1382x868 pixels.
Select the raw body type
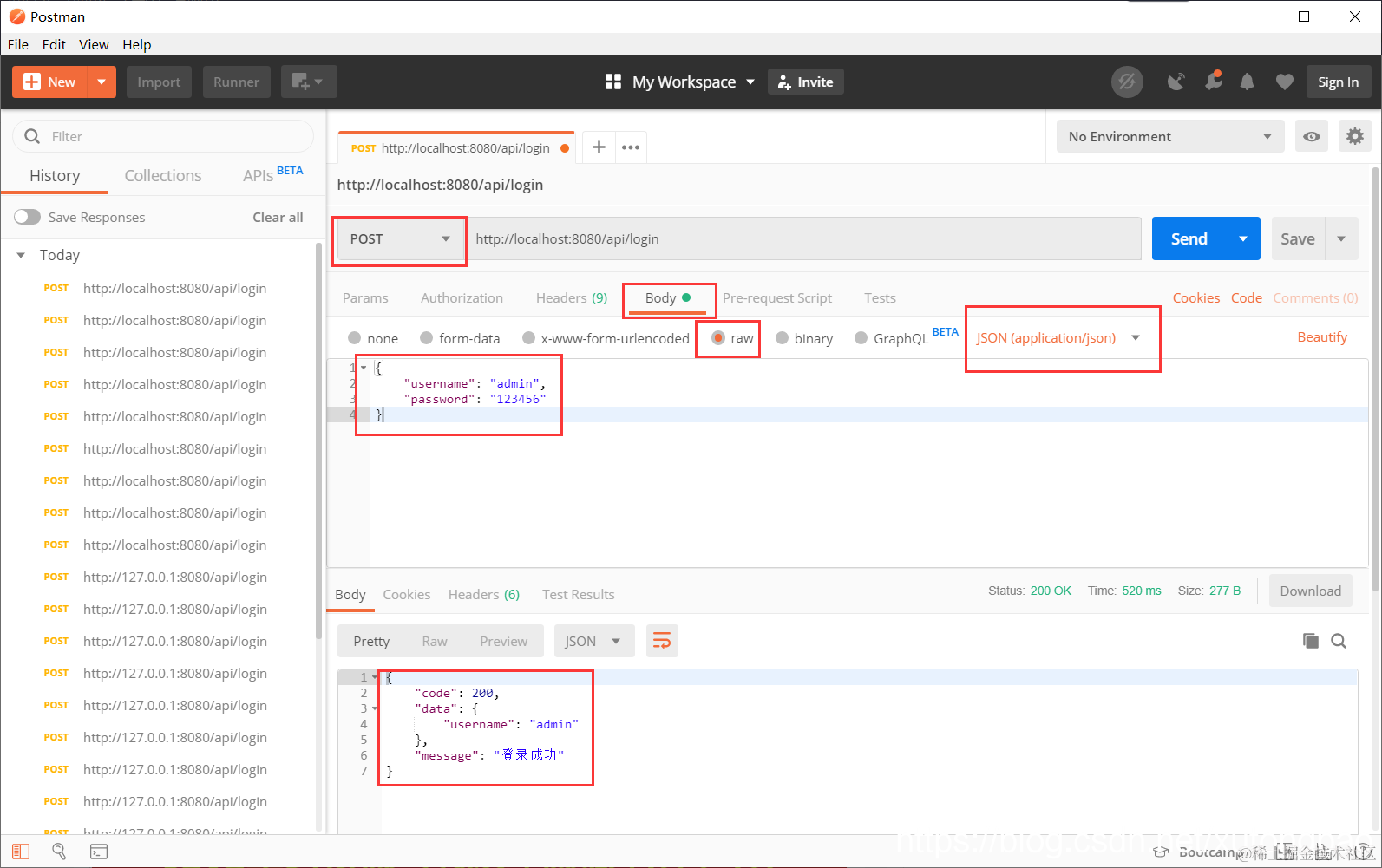(732, 338)
